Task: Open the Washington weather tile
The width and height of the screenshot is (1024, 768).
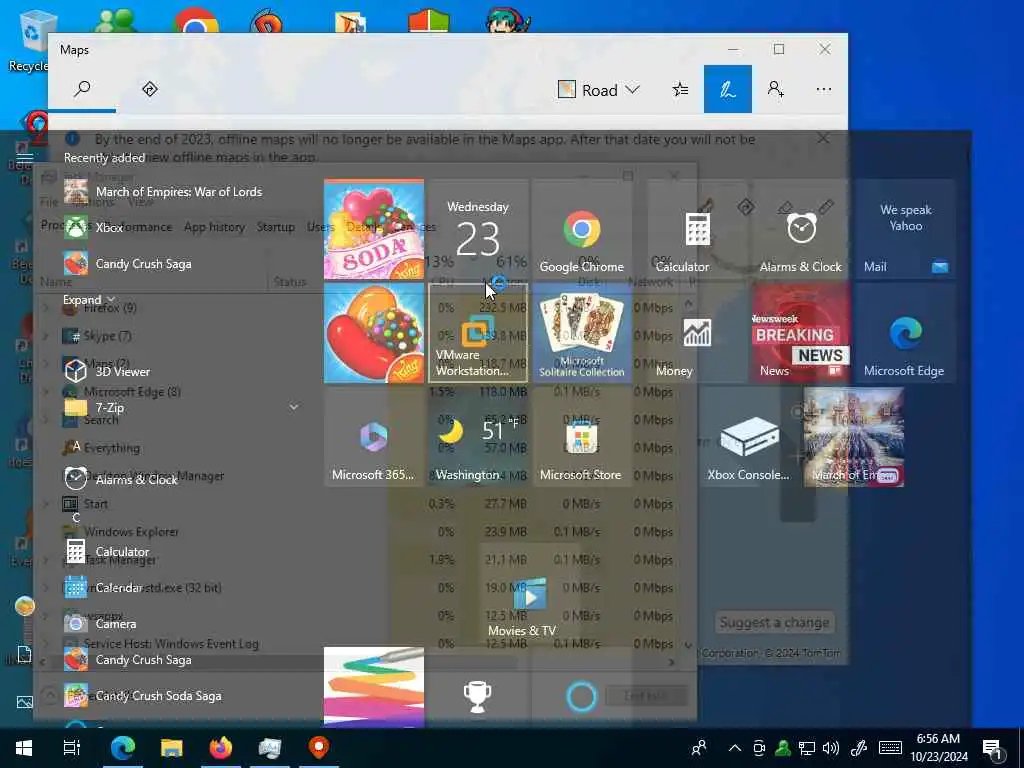Action: point(477,437)
